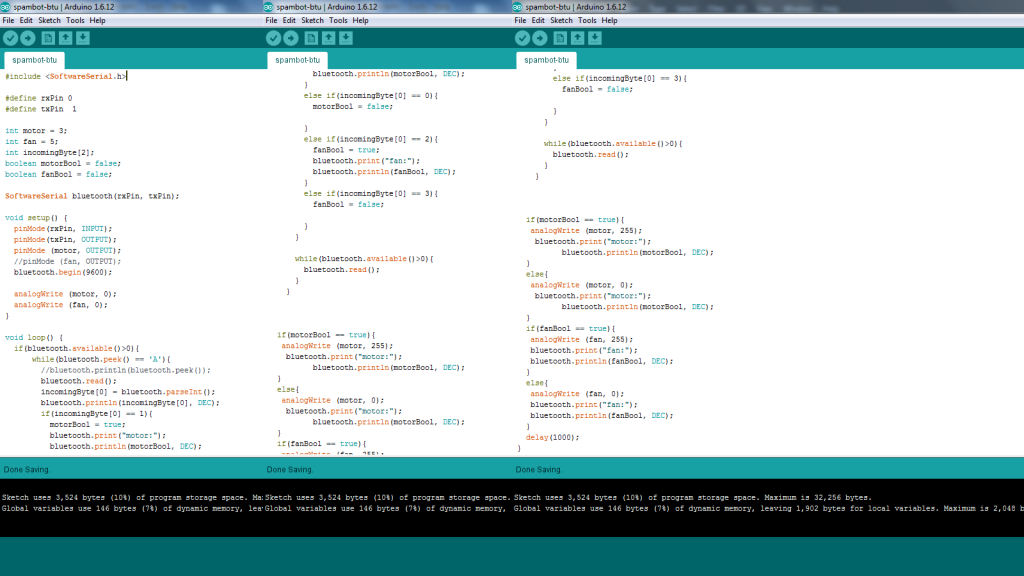The width and height of the screenshot is (1024, 576).
Task: Open Sketch menu in left Arduino window
Action: (49, 20)
